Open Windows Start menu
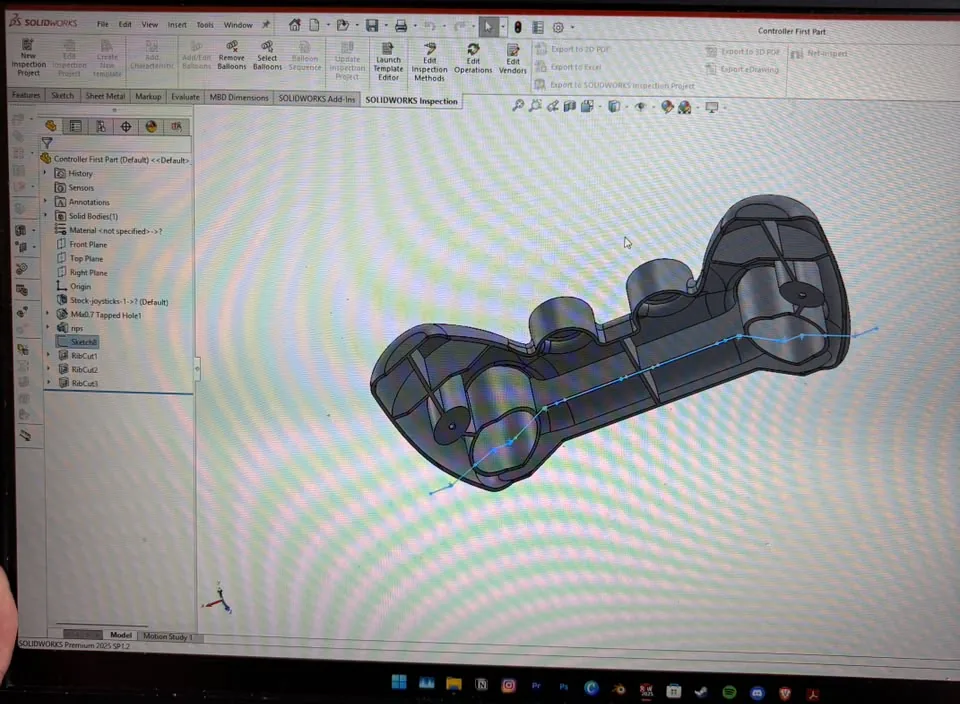The height and width of the screenshot is (704, 960). point(399,682)
